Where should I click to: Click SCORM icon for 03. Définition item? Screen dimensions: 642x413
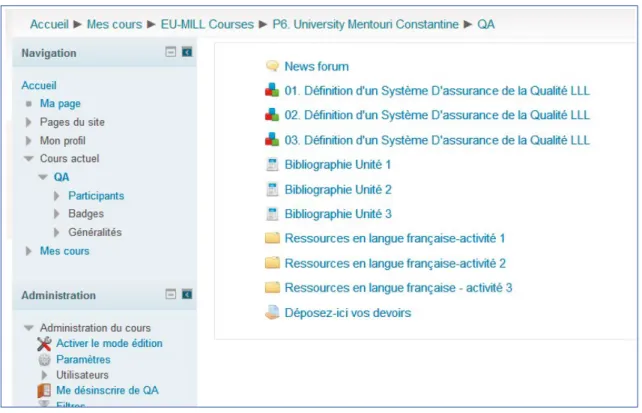(272, 140)
